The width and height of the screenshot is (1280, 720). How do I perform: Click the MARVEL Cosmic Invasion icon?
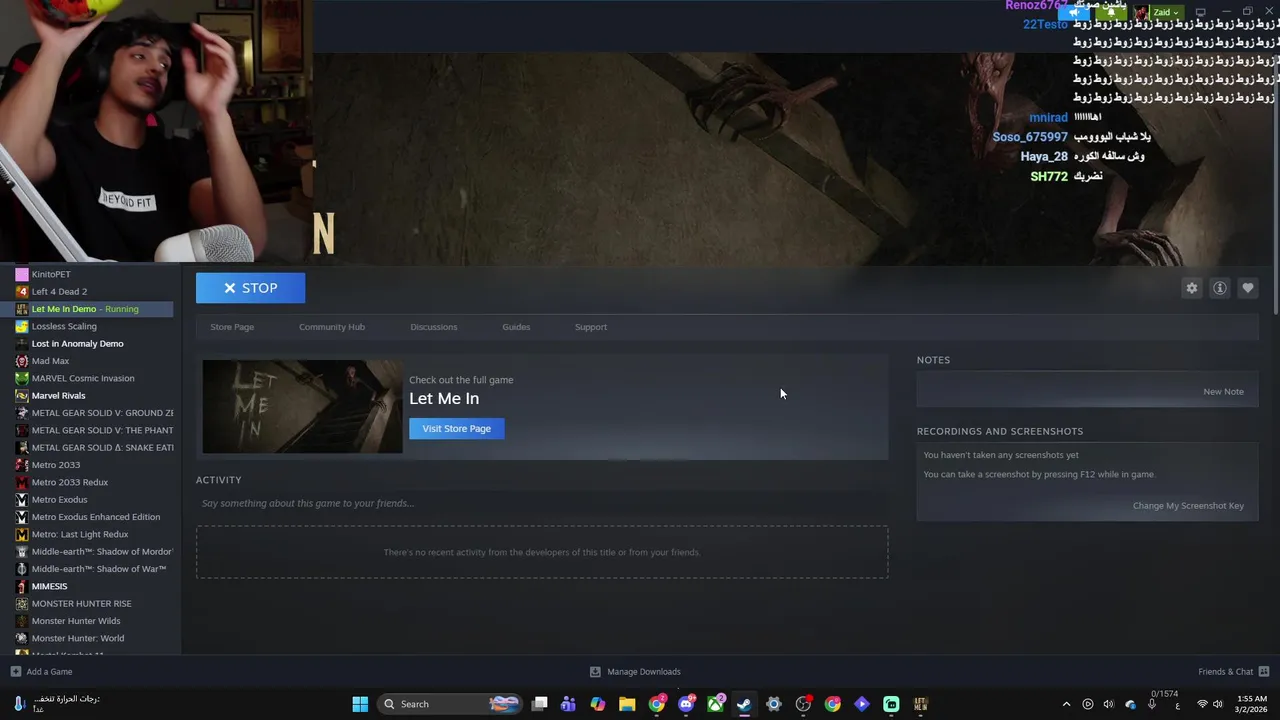tap(22, 378)
